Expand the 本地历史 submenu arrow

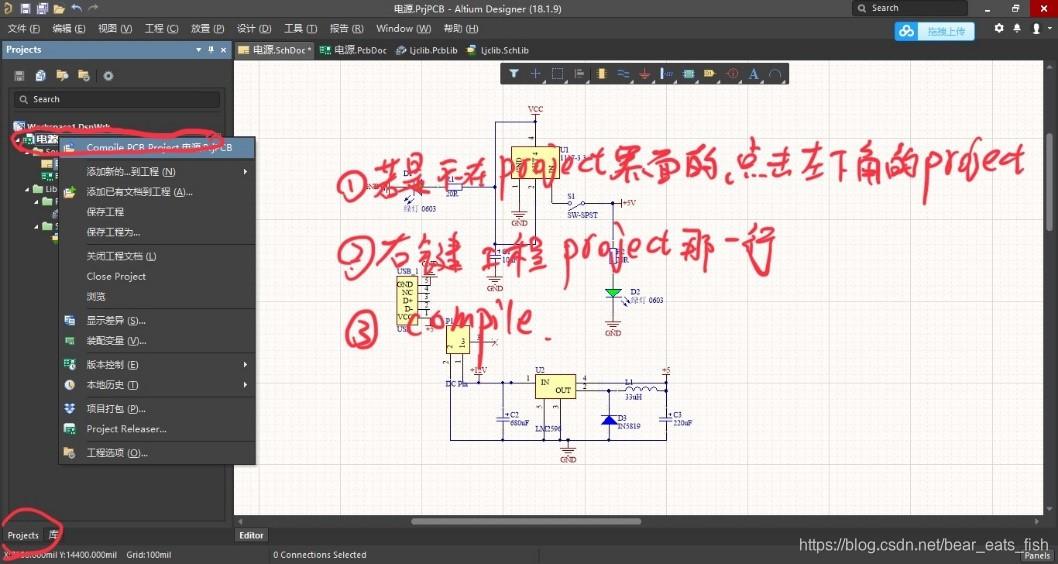pos(246,385)
